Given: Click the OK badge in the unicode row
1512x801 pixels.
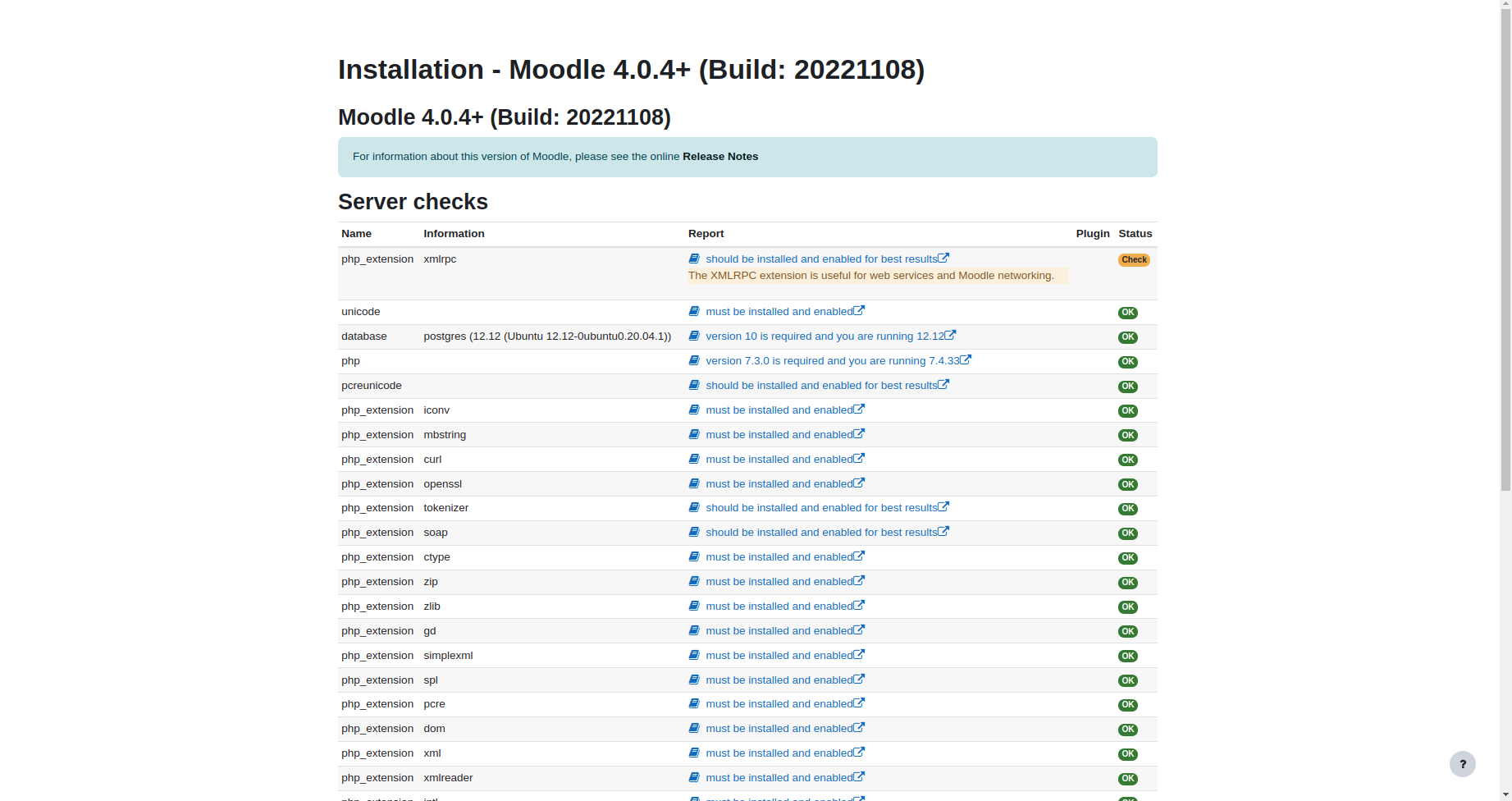Looking at the screenshot, I should (1128, 313).
